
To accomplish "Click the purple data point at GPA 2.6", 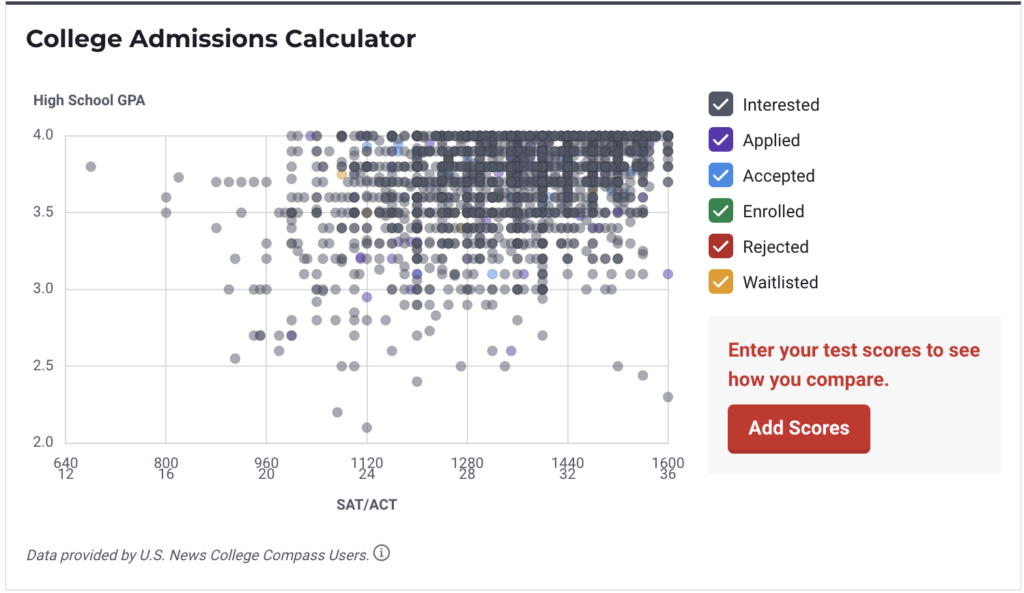I will (x=511, y=351).
